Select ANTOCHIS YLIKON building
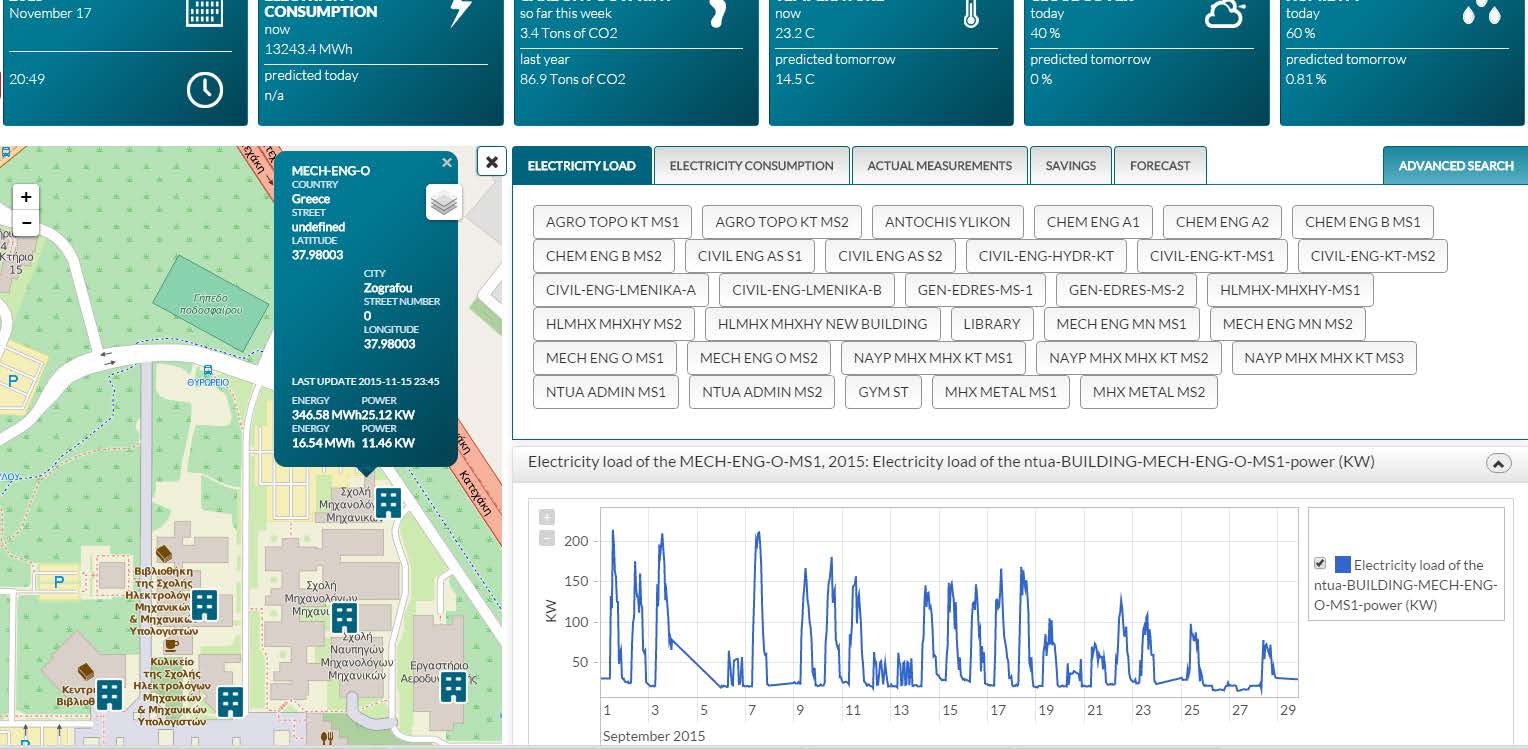 [948, 222]
